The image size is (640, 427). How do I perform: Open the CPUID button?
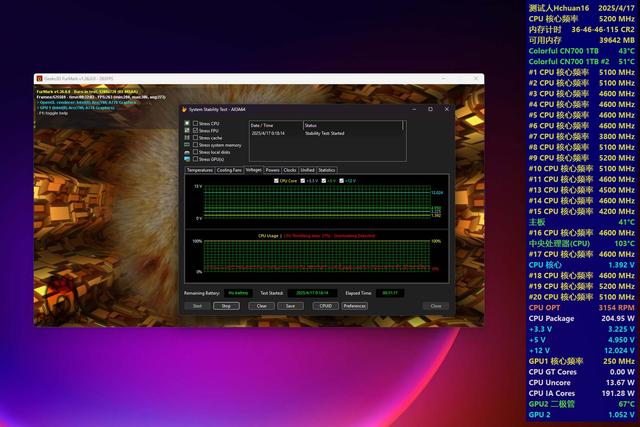325,306
